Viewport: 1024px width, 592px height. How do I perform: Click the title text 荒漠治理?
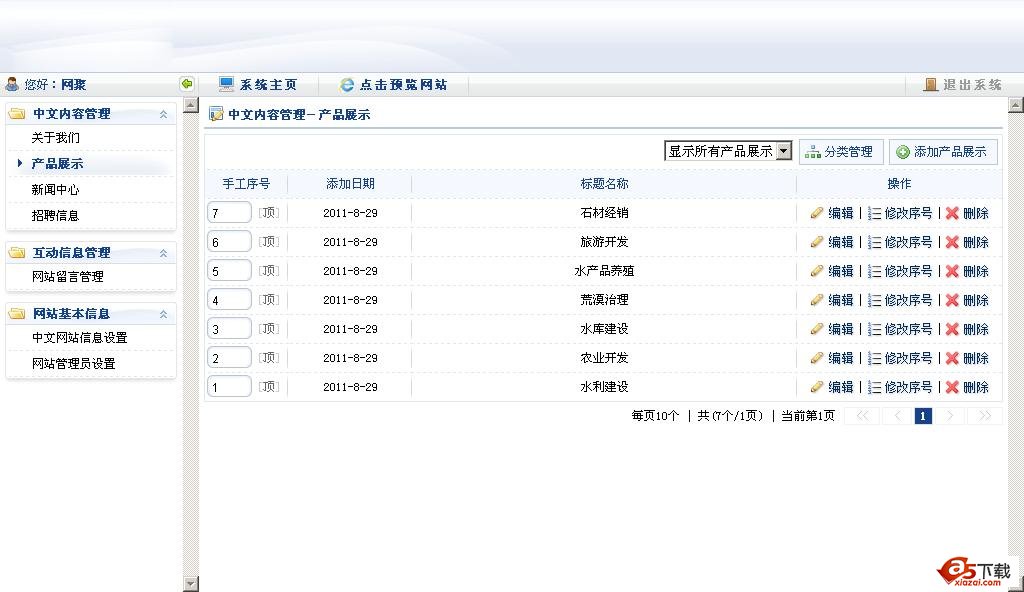point(604,300)
